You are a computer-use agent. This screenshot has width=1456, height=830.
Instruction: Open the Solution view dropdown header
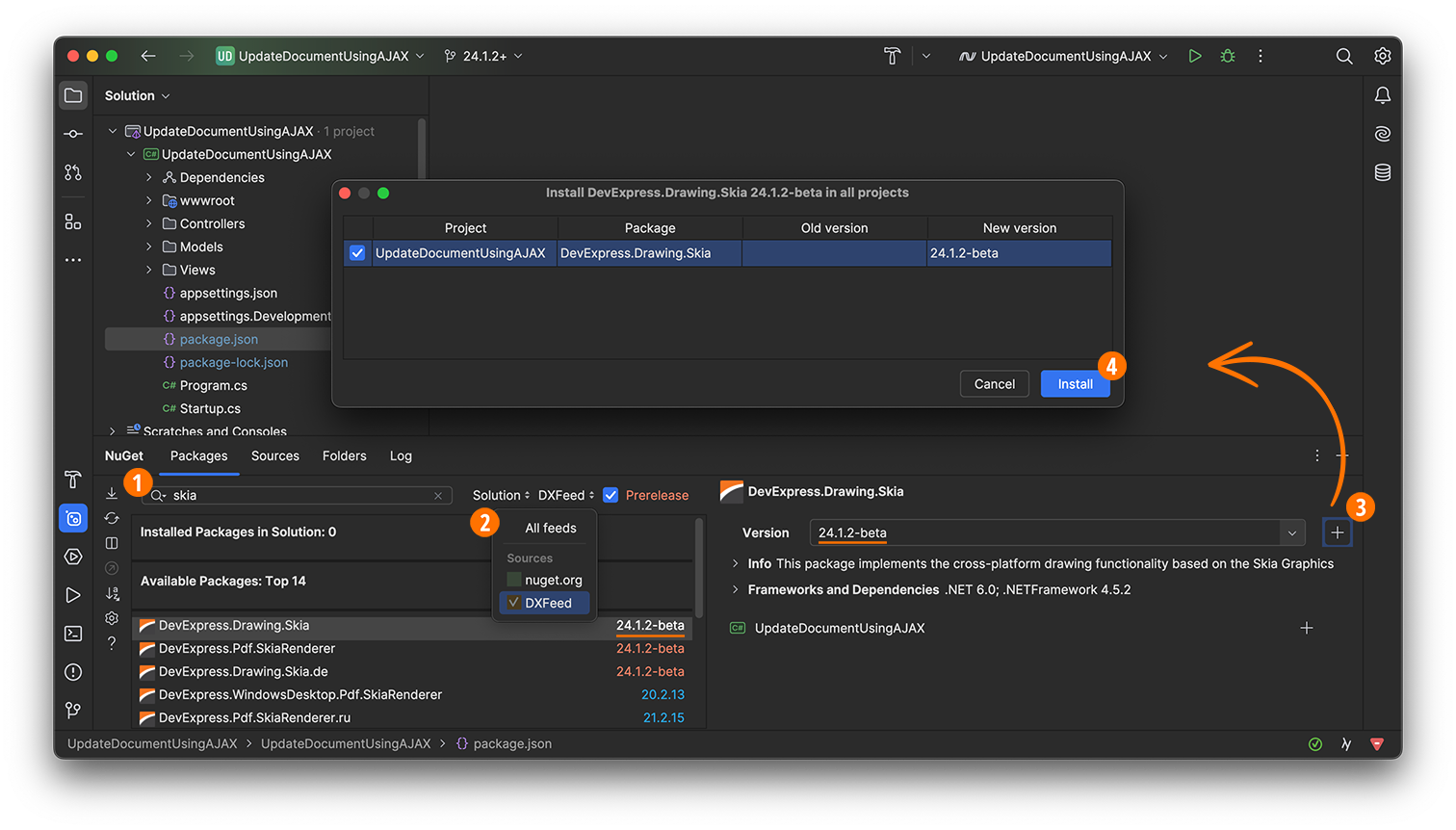click(x=138, y=95)
